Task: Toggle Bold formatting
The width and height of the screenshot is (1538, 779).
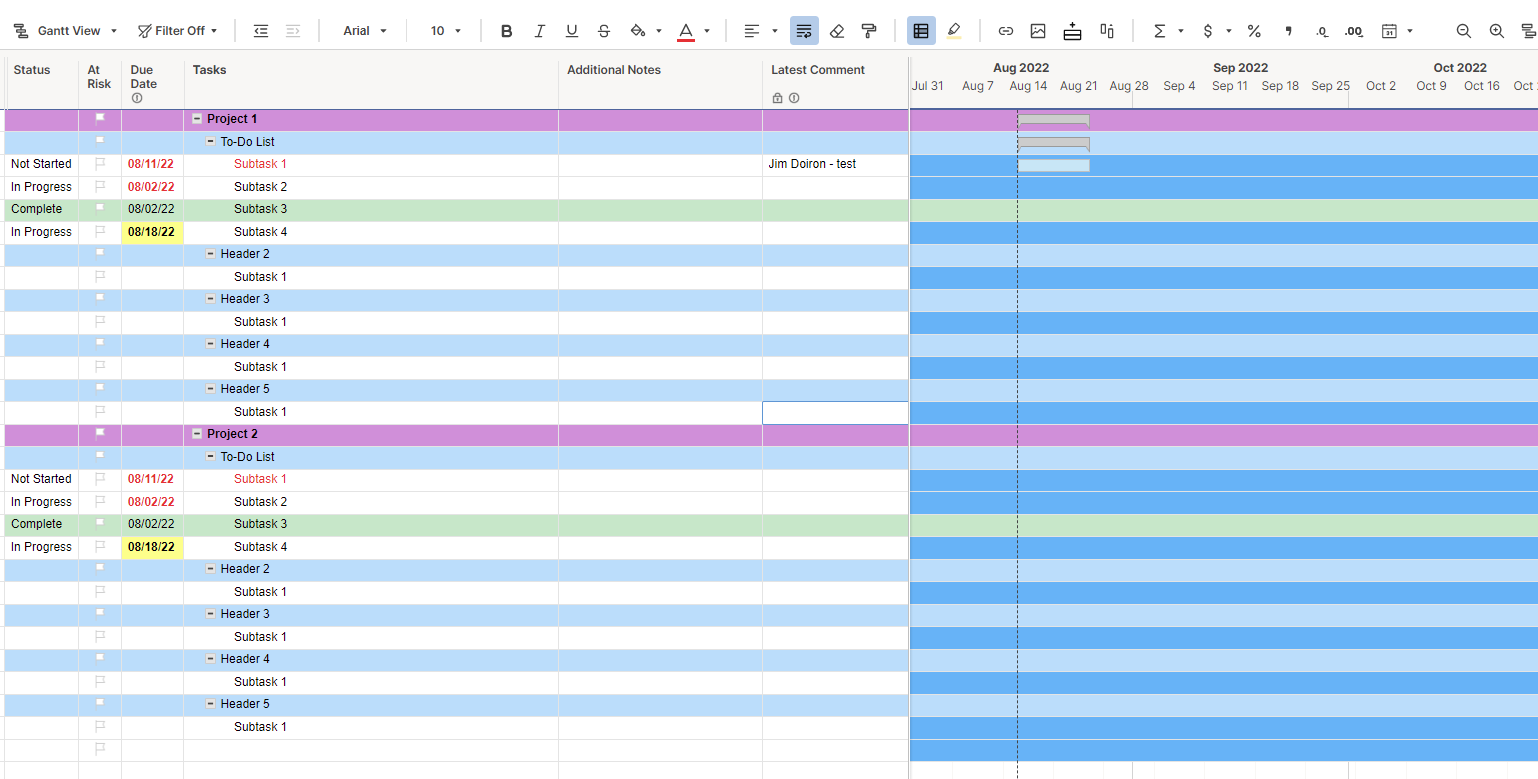Action: point(506,31)
